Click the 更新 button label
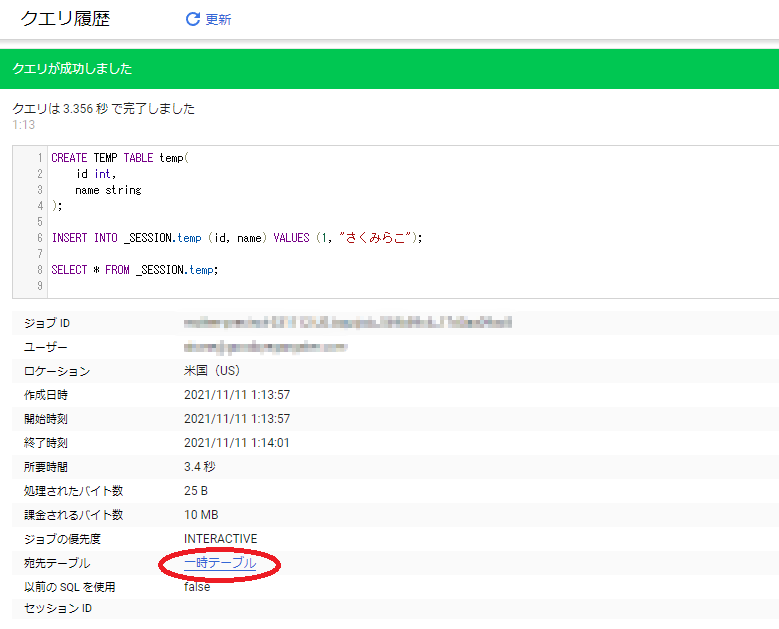 pyautogui.click(x=219, y=19)
